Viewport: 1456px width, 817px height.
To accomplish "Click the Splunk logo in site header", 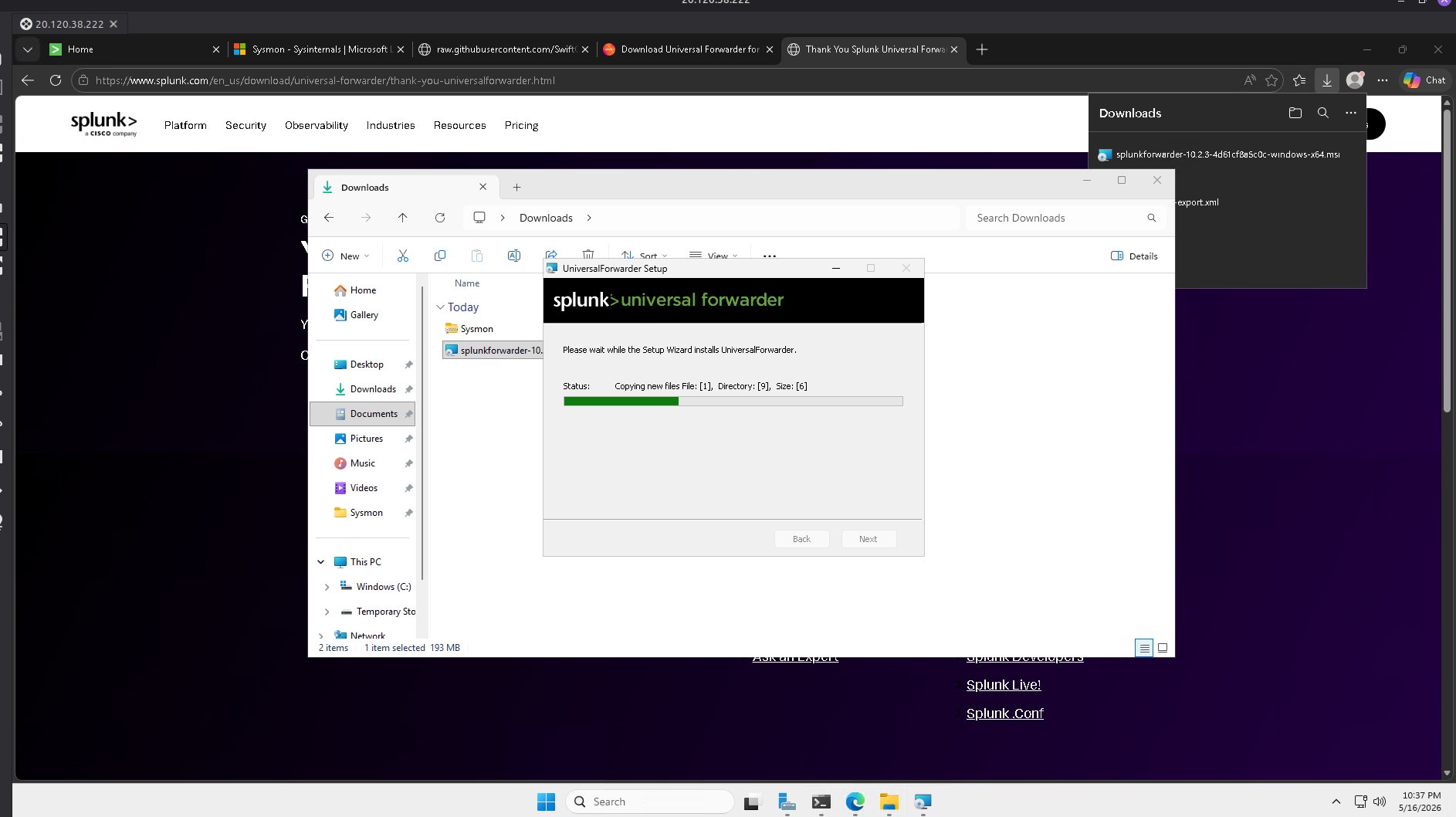I will [104, 124].
